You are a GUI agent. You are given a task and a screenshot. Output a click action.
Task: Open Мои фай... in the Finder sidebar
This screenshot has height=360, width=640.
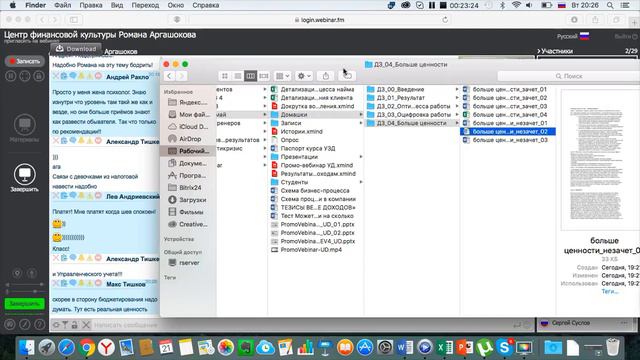pos(188,114)
